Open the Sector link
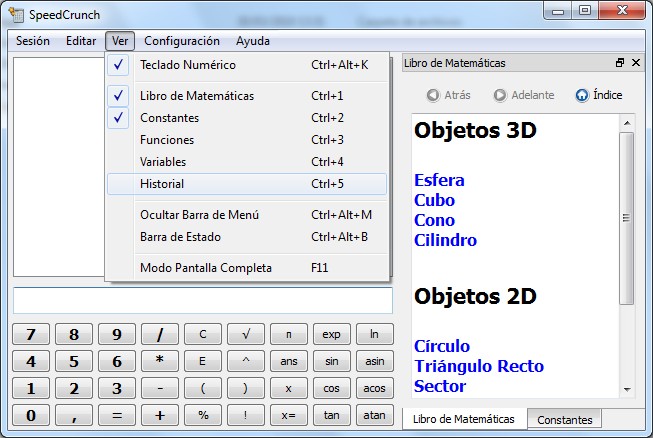The width and height of the screenshot is (653, 438). (440, 386)
